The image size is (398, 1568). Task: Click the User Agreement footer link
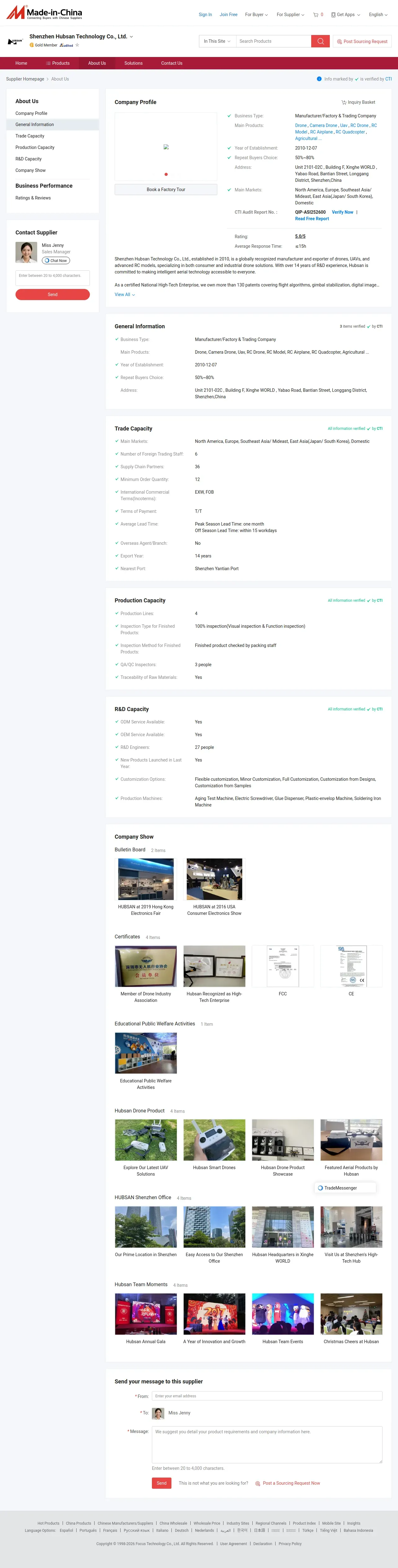(233, 1544)
